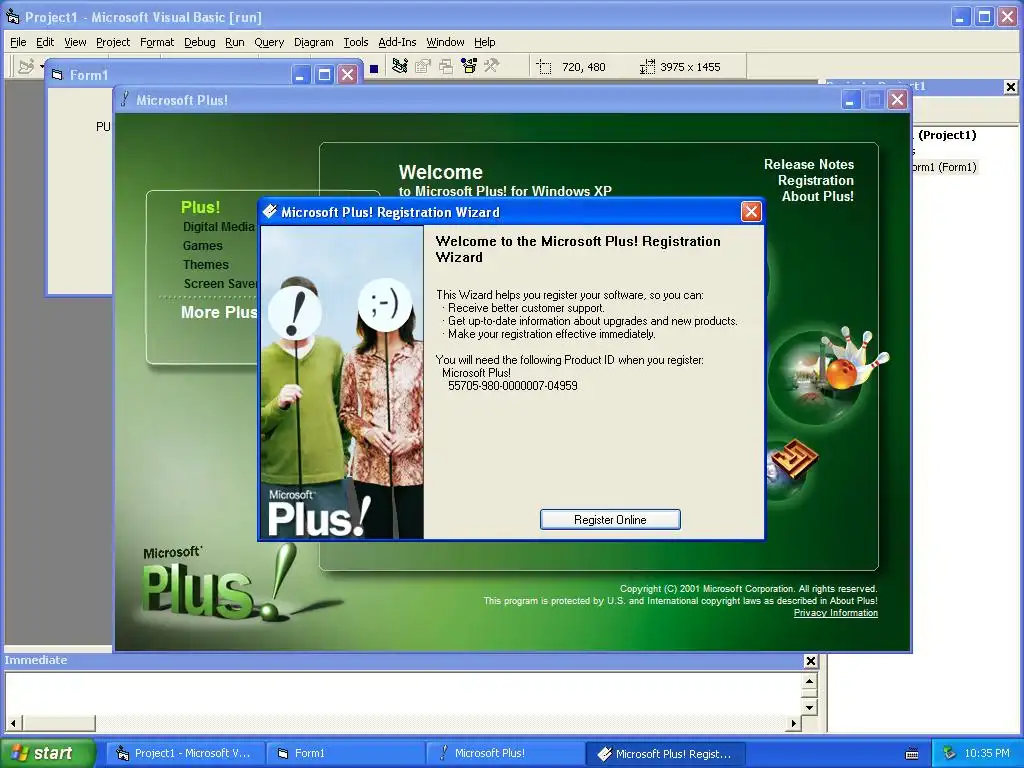This screenshot has width=1024, height=768.
Task: Click the Microsoft Plus! window title icon
Action: 125,99
